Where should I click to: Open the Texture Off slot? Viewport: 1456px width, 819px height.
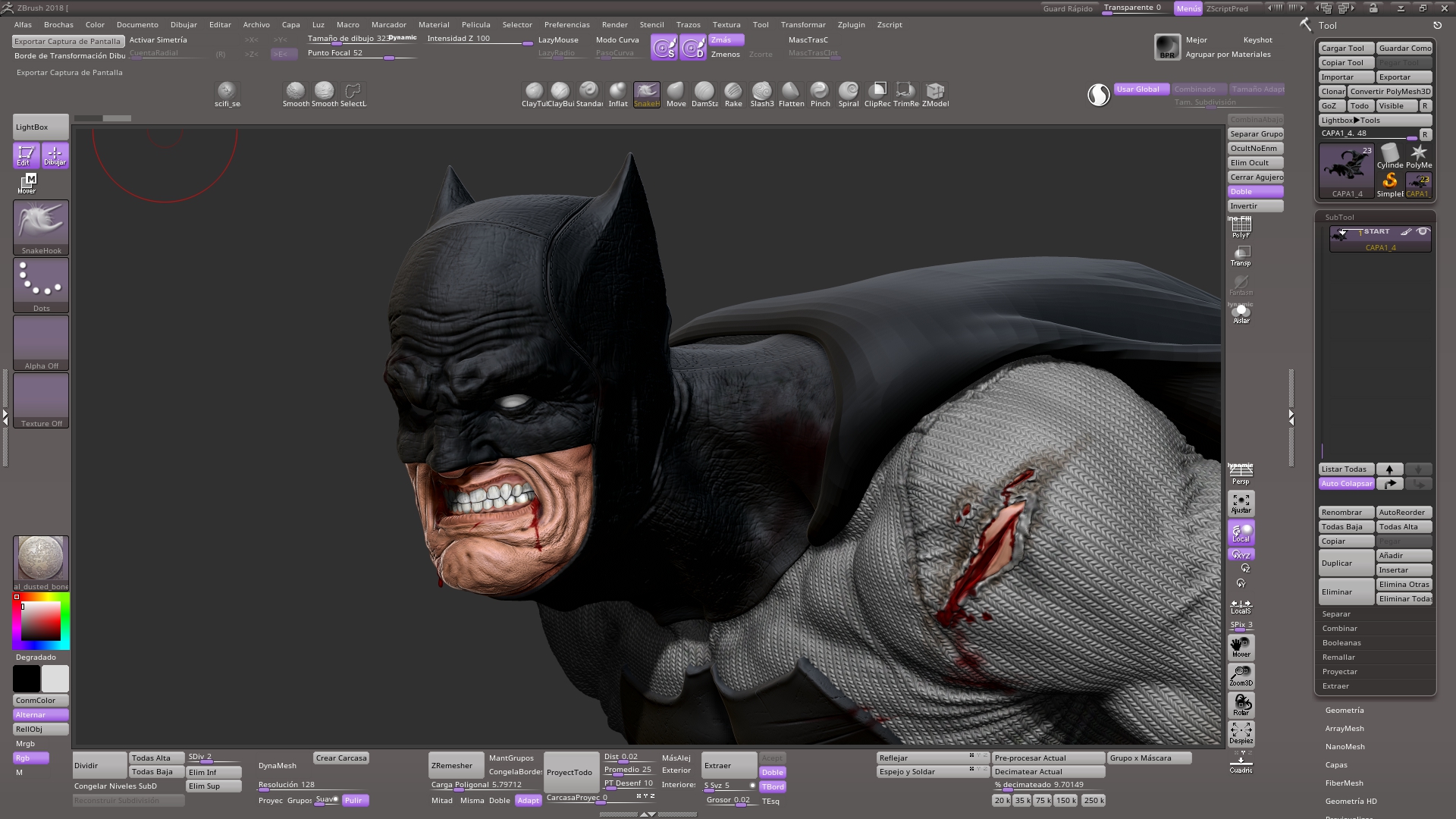tap(41, 400)
